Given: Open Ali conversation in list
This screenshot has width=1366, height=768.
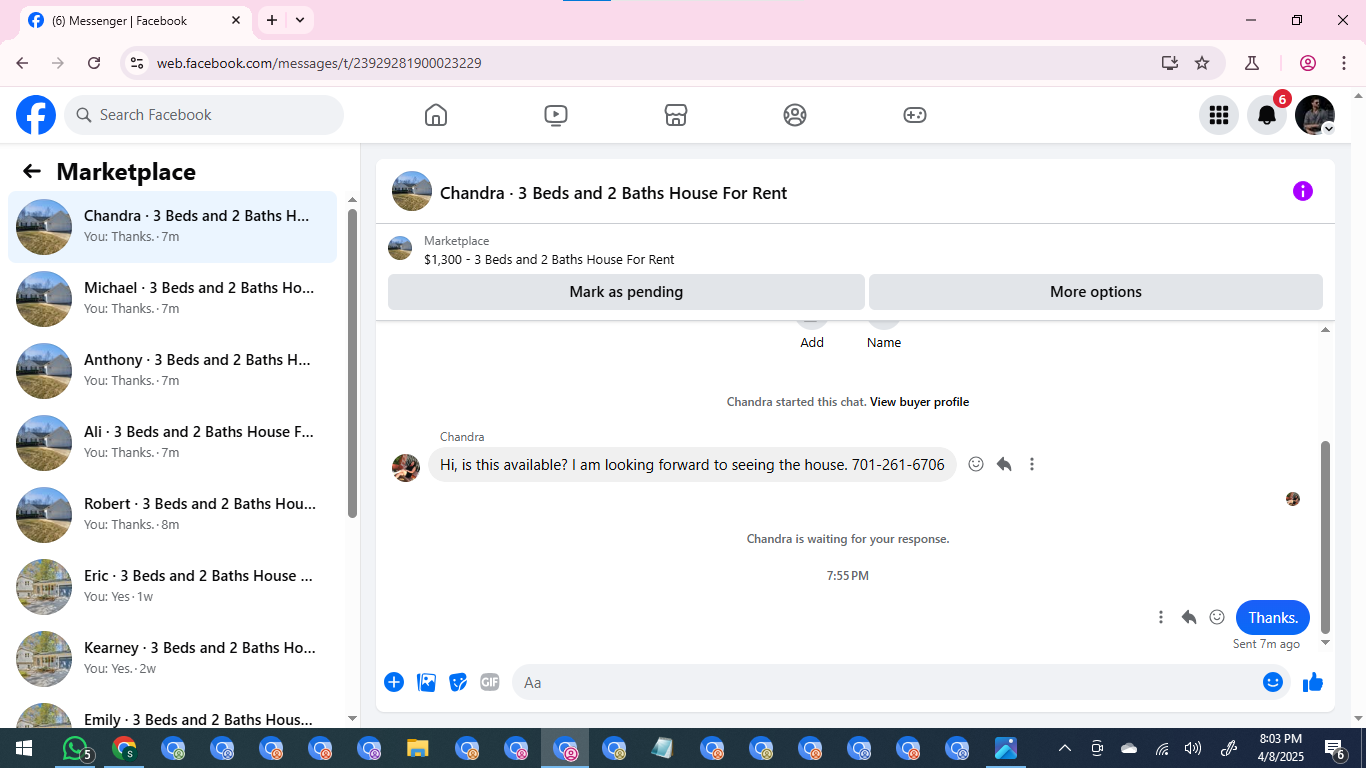Looking at the screenshot, I should click(x=173, y=443).
